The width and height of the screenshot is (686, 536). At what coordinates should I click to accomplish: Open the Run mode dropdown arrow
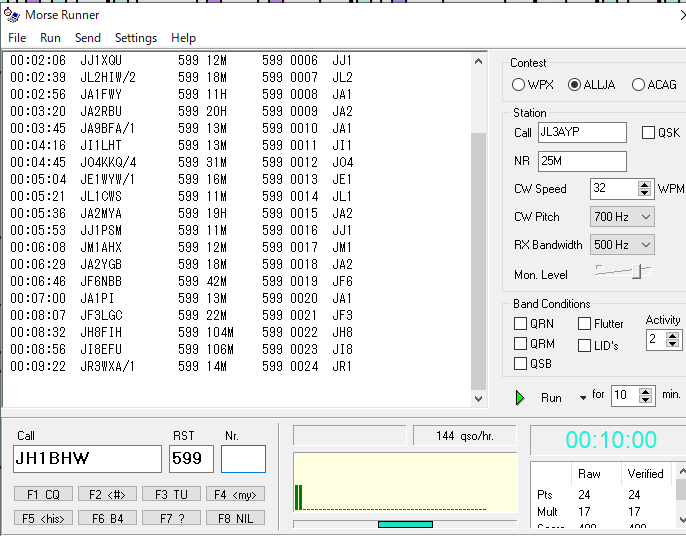(x=582, y=398)
